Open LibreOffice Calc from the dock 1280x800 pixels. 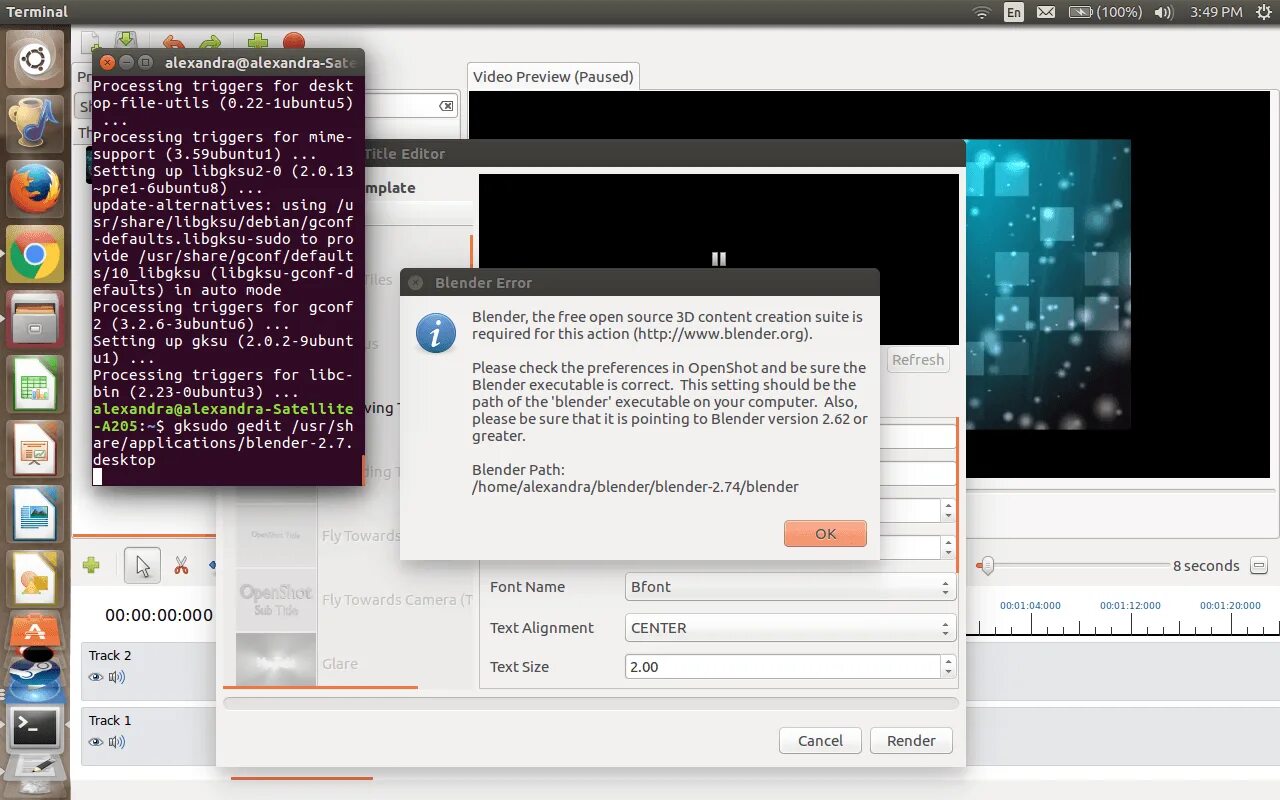tap(35, 384)
